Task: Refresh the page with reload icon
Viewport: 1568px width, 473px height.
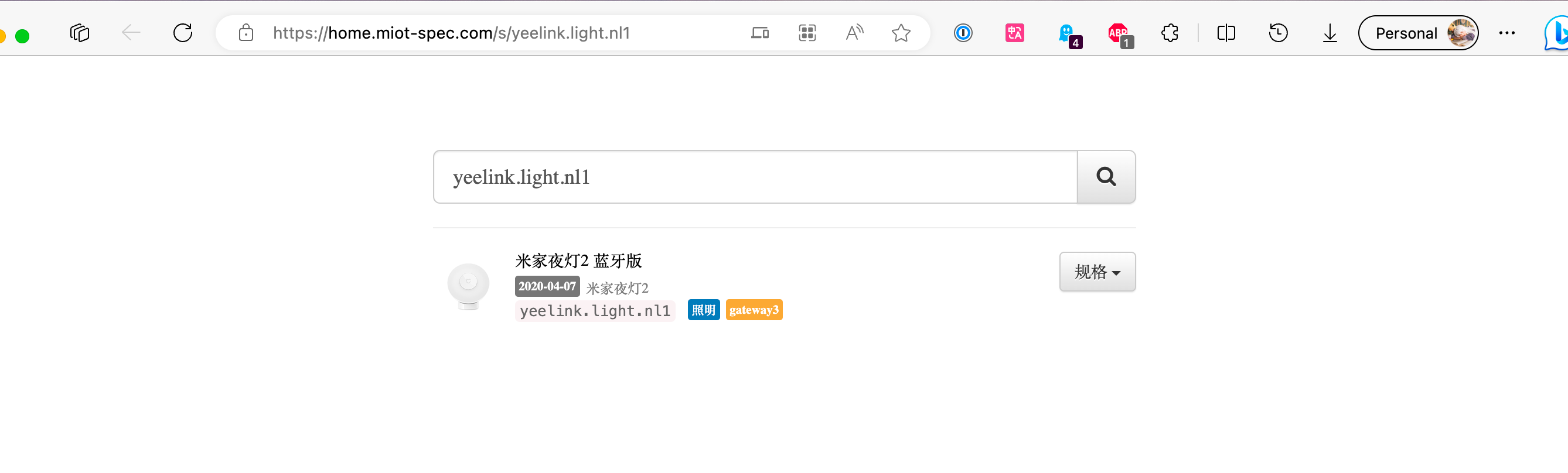Action: coord(183,33)
